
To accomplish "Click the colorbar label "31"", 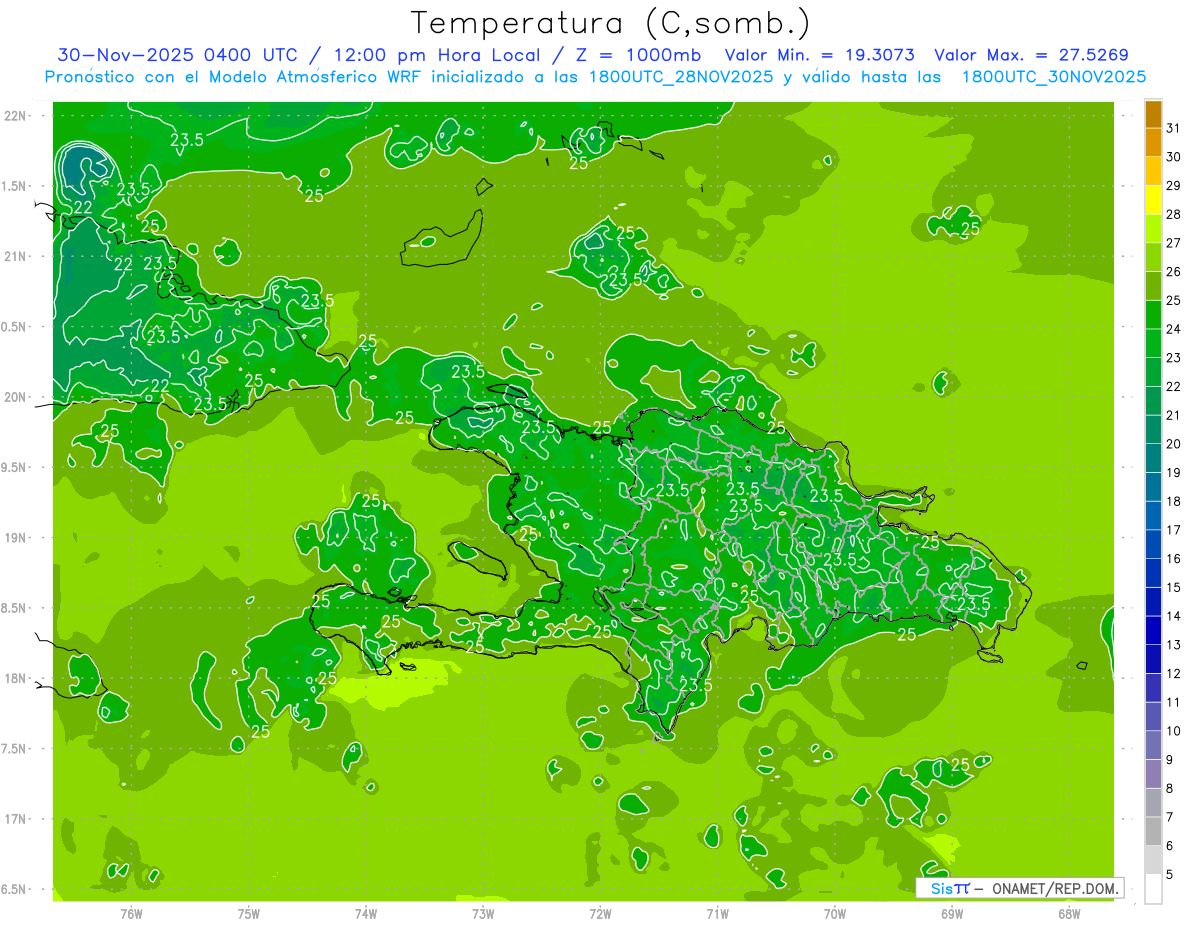I will point(1173,127).
